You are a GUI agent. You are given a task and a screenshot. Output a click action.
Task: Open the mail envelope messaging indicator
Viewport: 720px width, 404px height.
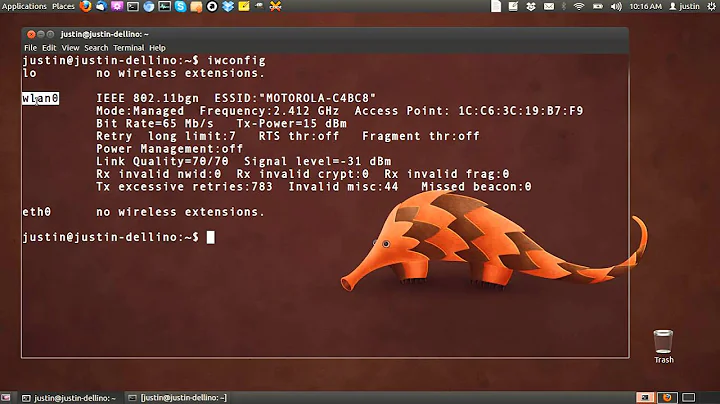coord(549,6)
